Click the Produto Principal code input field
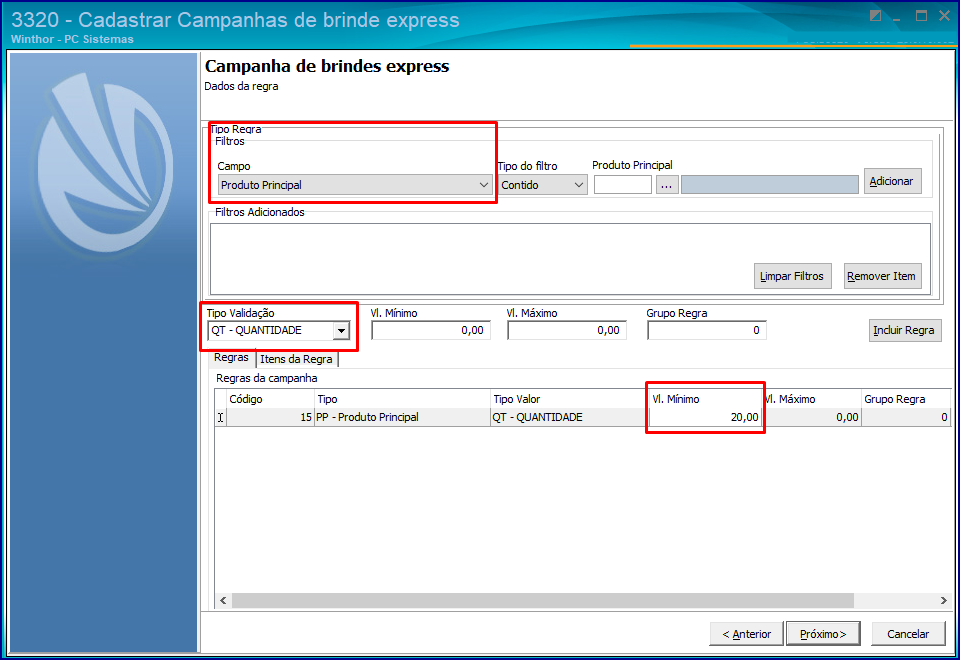The image size is (960, 660). 623,184
